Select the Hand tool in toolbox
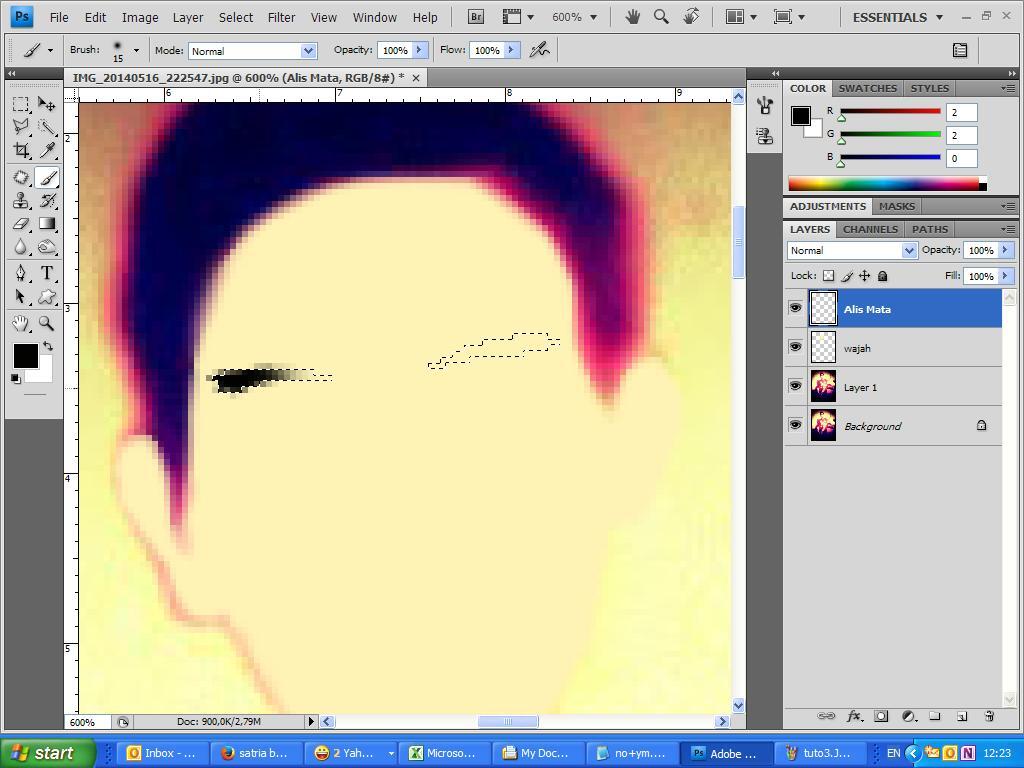Viewport: 1024px width, 768px height. [21, 323]
